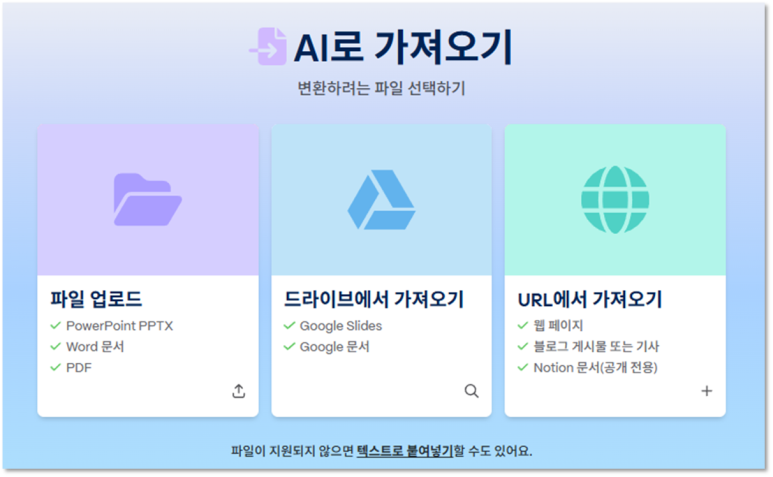Click the check mark beside Notion 문서
Image resolution: width=773 pixels, height=477 pixels.
click(523, 368)
